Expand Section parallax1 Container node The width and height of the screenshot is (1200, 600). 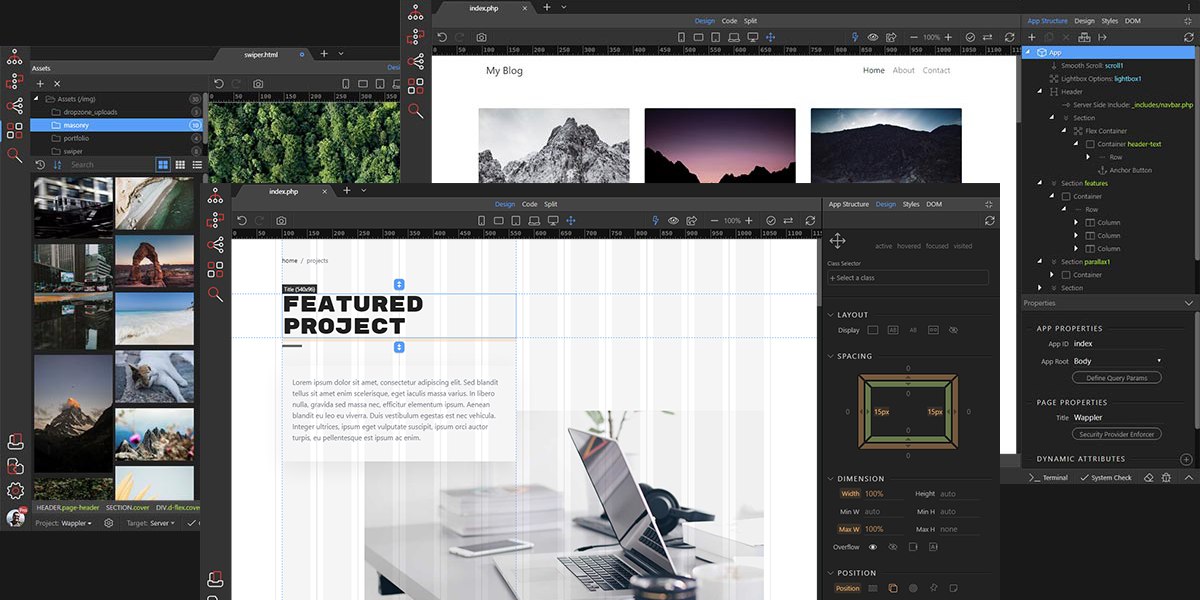(1053, 275)
